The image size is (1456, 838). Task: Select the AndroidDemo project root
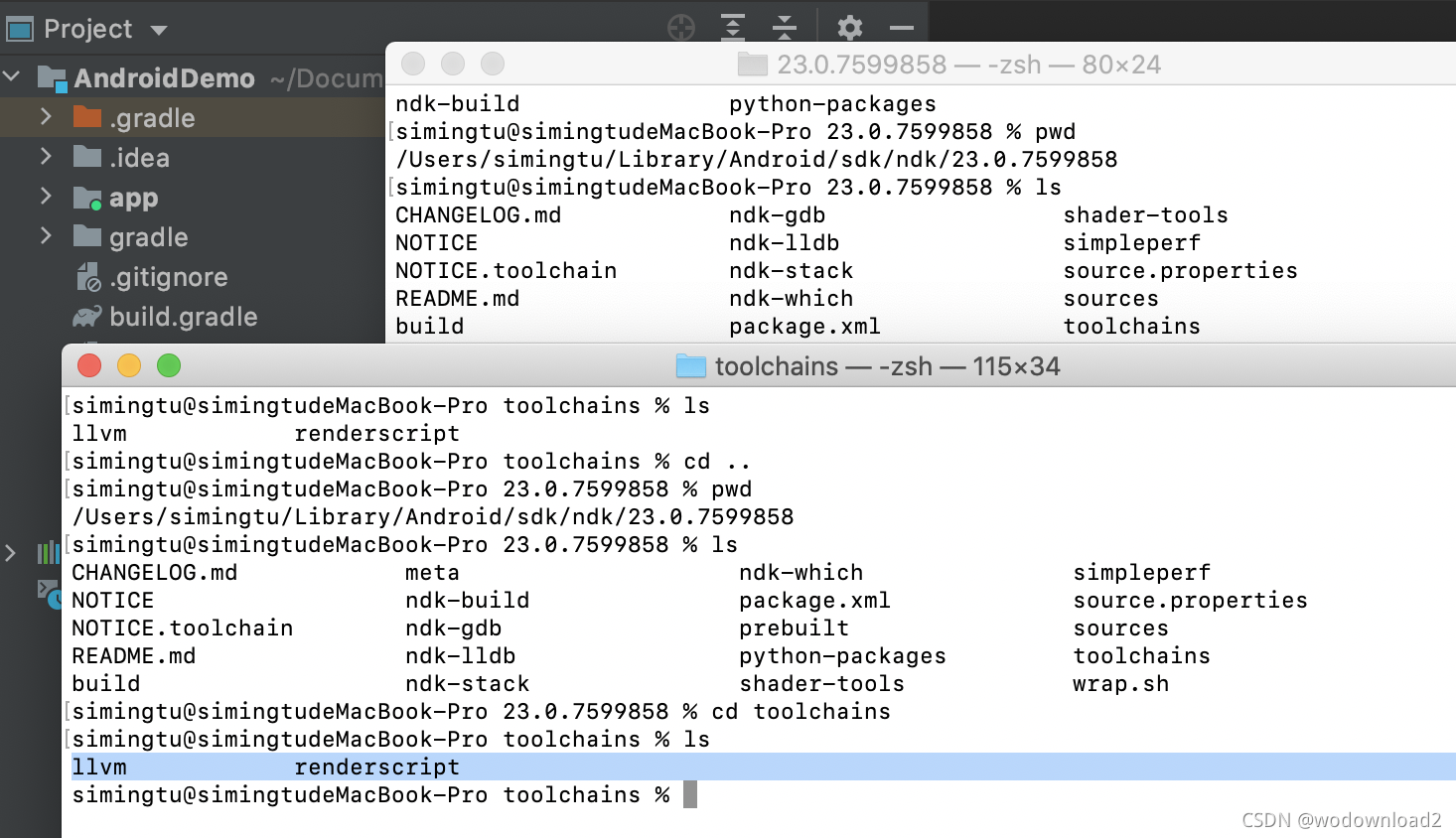[164, 78]
